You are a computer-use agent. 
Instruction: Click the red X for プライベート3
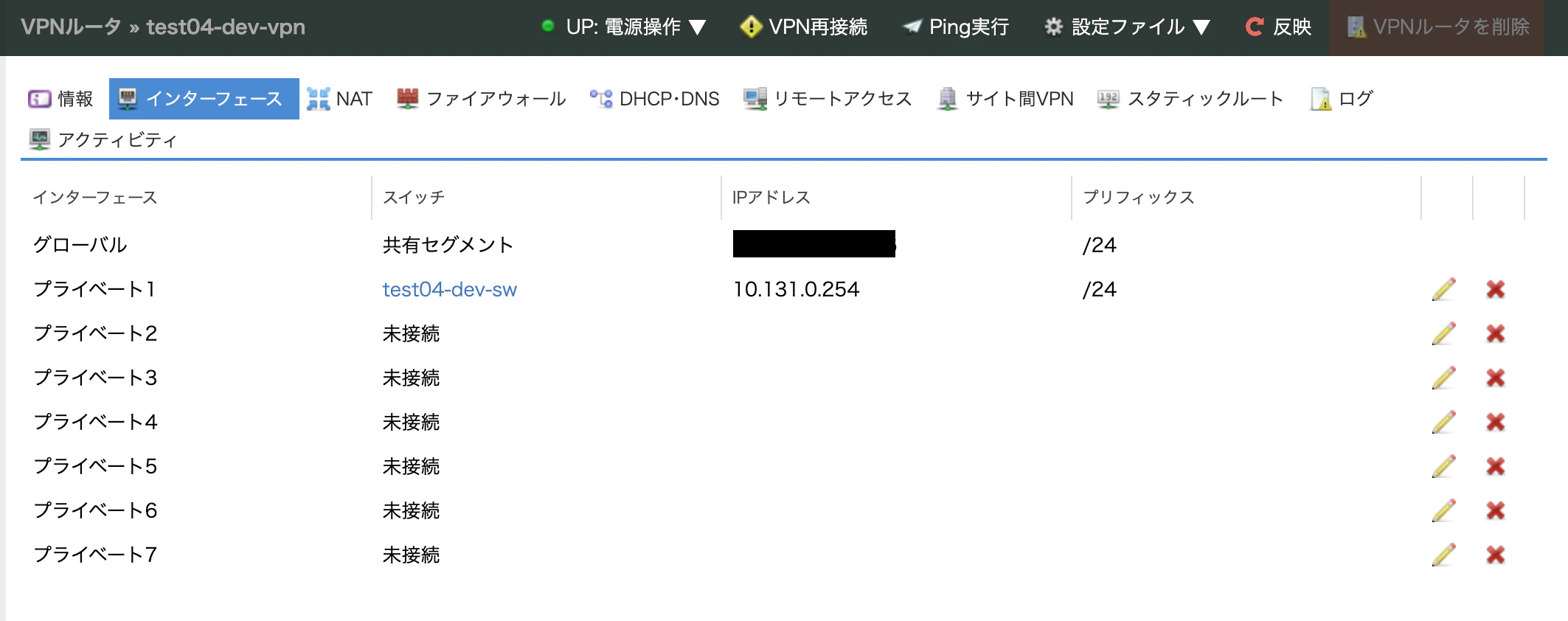click(1495, 378)
